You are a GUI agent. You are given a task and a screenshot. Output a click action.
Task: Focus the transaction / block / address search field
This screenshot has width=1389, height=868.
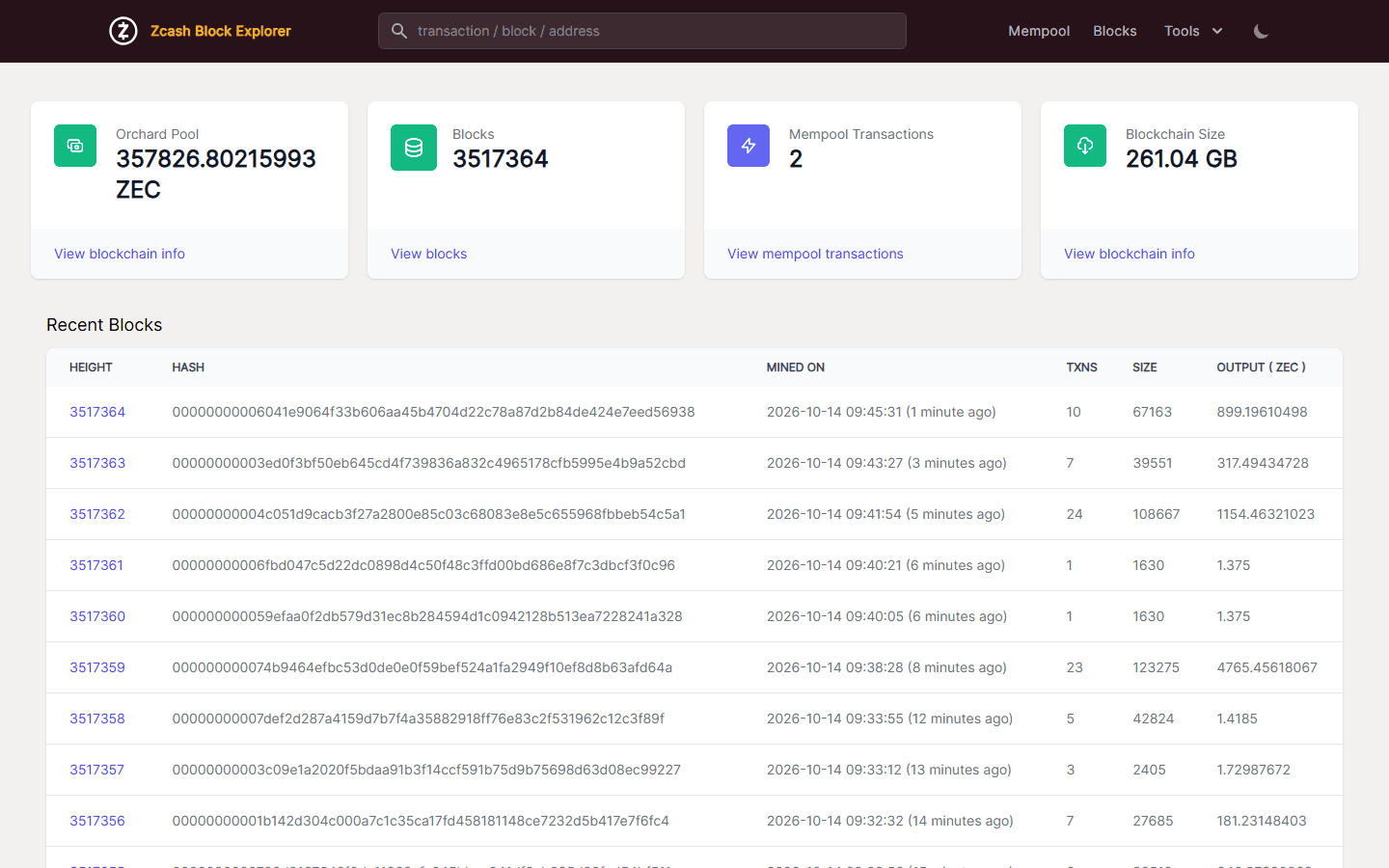tap(642, 31)
